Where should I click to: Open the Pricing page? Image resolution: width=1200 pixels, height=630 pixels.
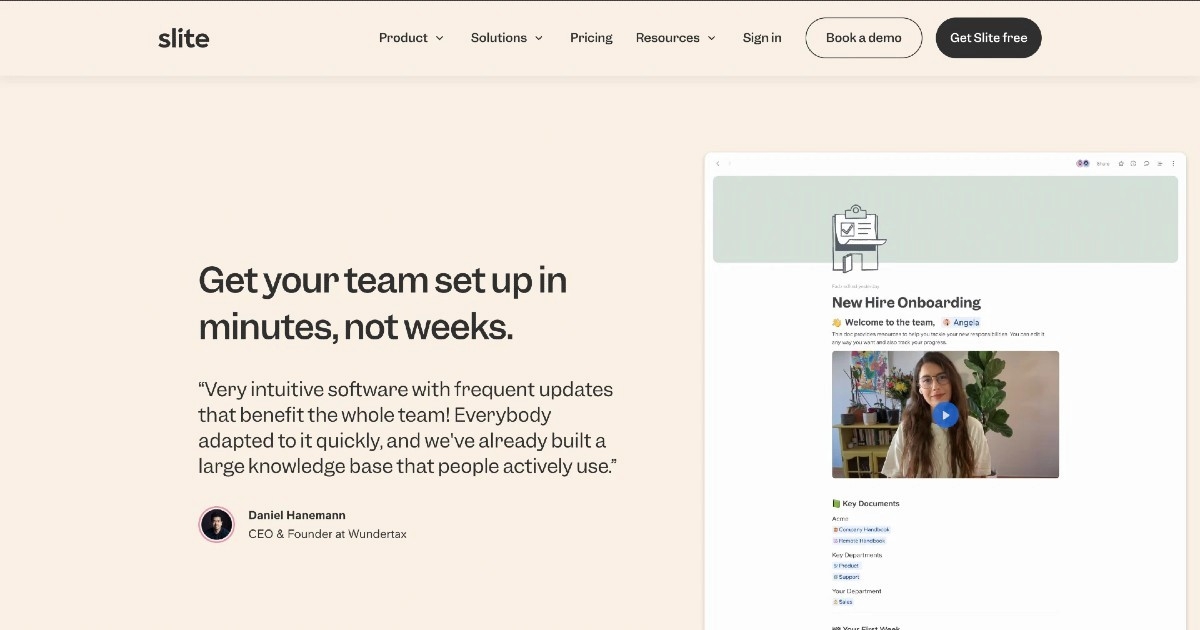click(591, 38)
